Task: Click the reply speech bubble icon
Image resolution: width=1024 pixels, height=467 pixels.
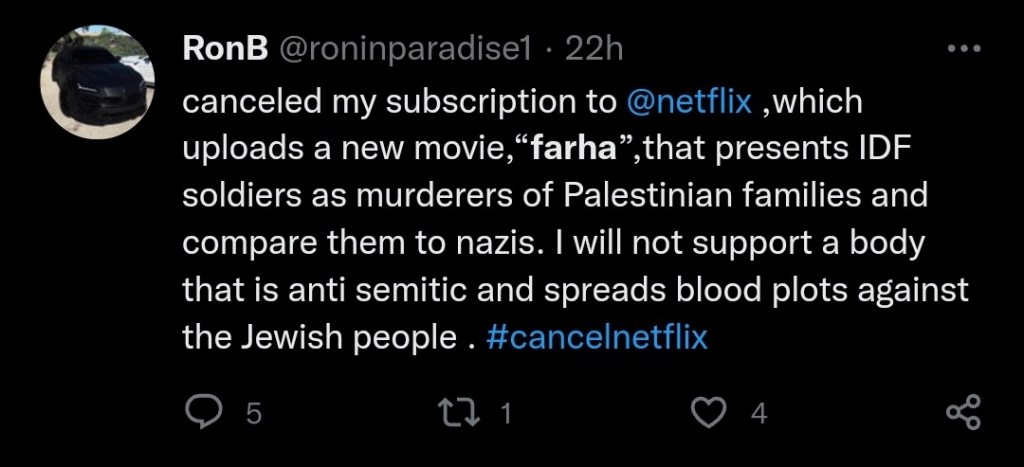Action: (208, 412)
